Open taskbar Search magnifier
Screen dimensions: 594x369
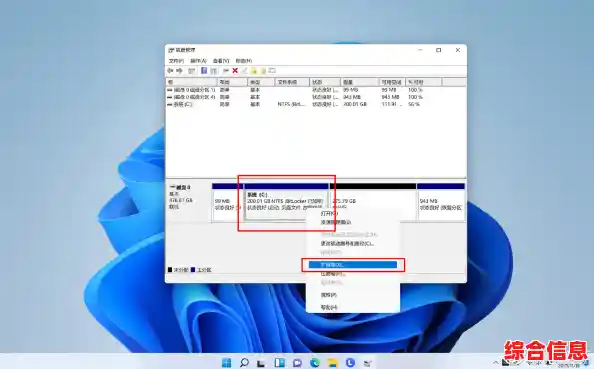click(x=244, y=363)
